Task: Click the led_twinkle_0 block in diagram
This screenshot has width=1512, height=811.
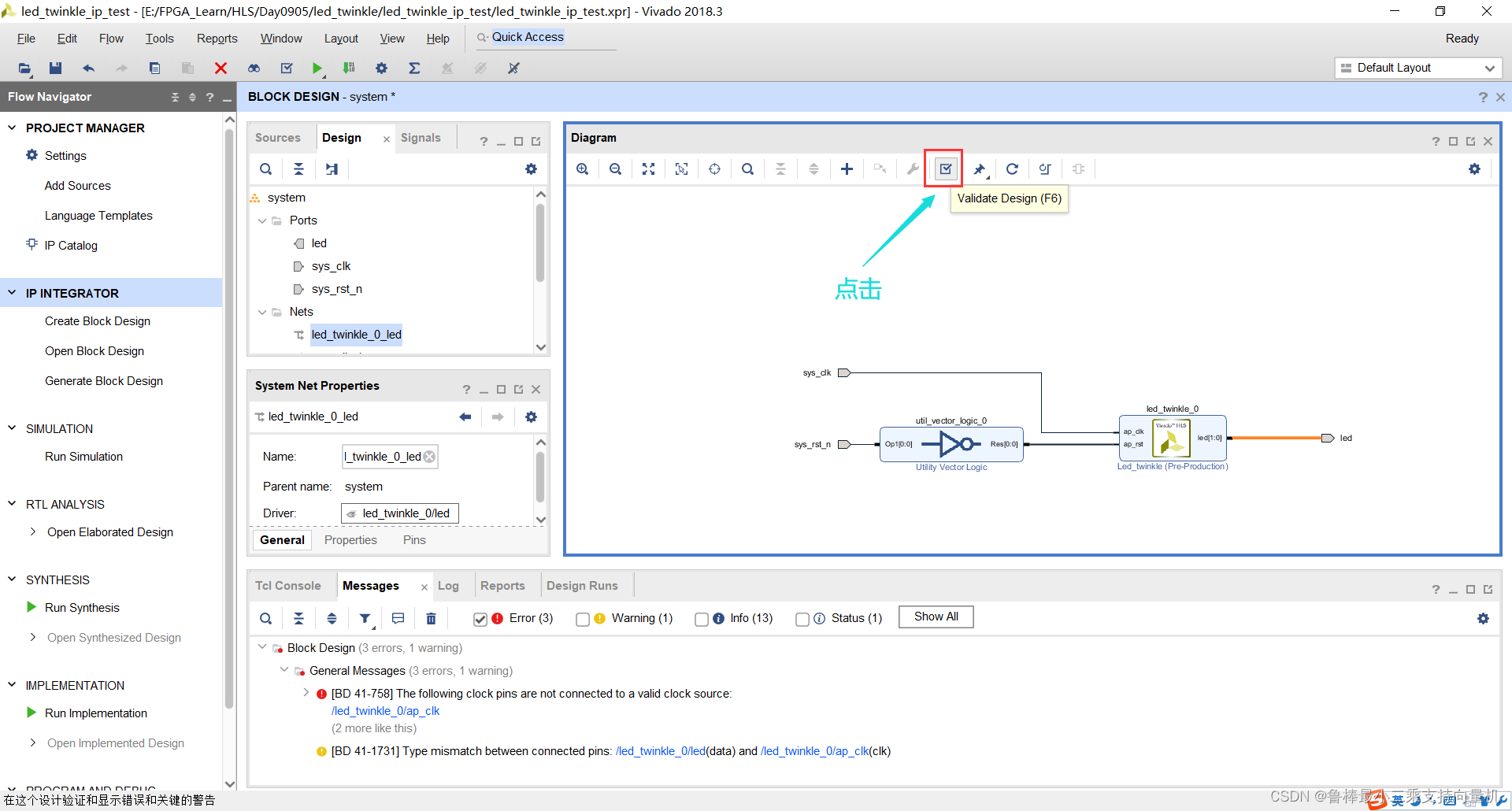Action: tap(1173, 438)
